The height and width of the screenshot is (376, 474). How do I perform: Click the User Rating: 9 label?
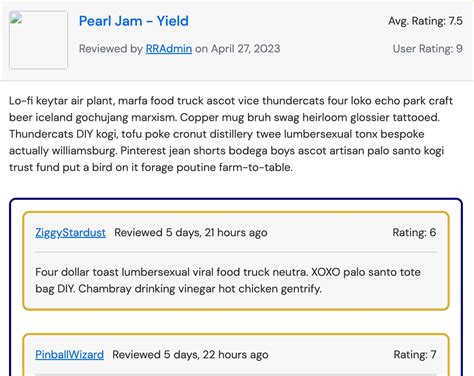pos(428,49)
